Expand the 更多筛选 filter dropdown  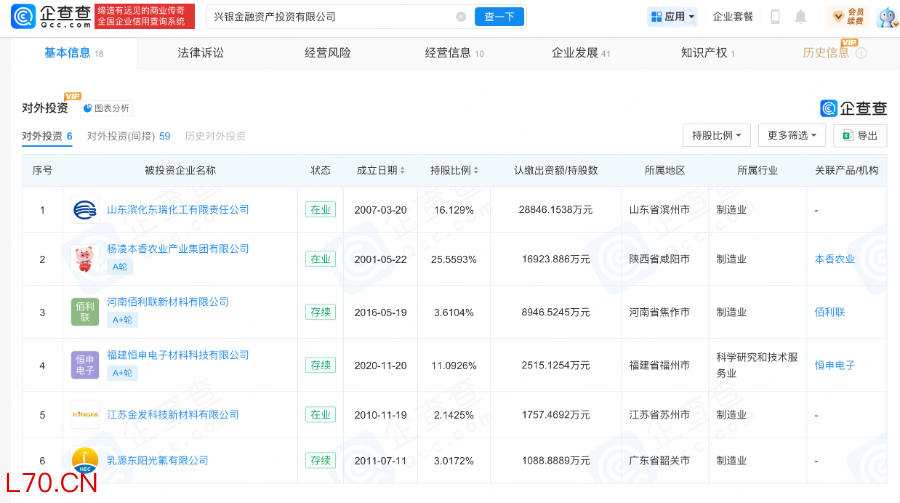click(792, 135)
